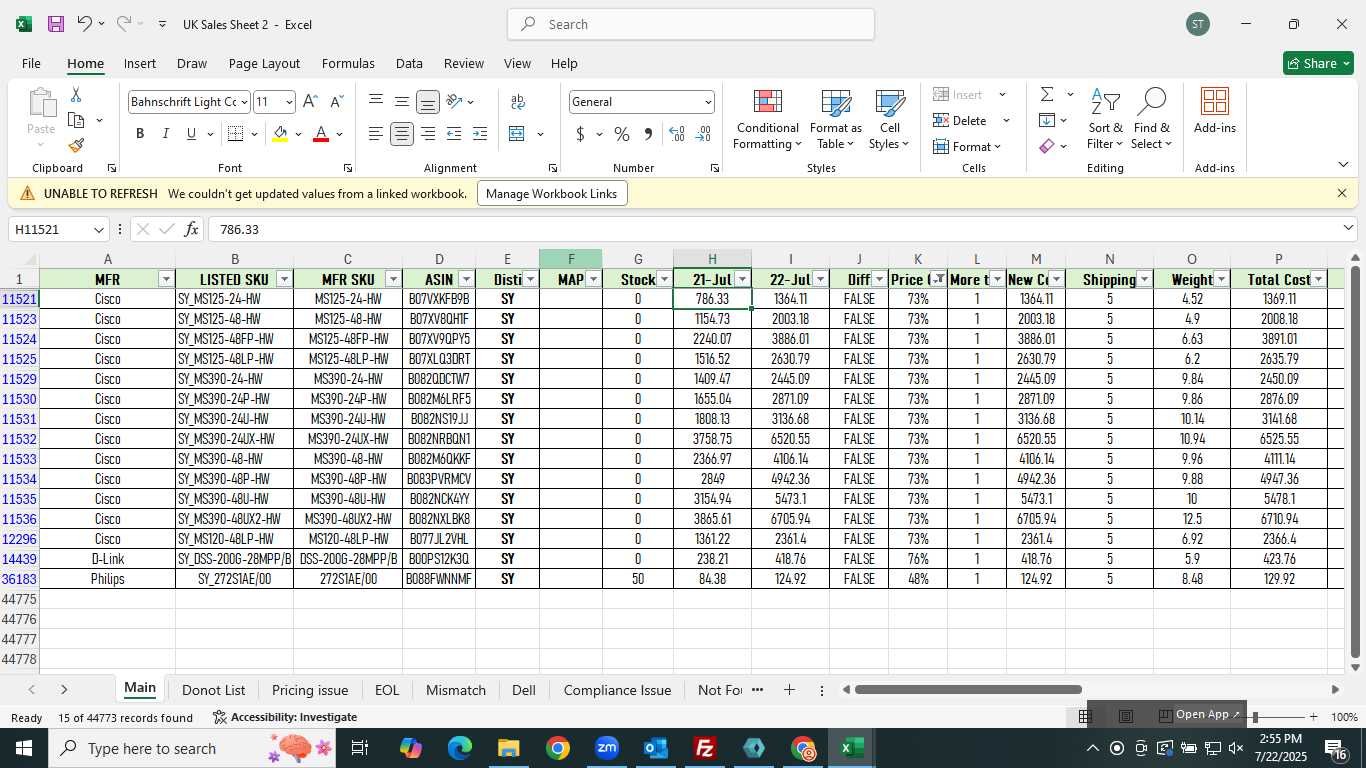Click the Decrease Font Size icon
Screen dimensions: 1366x768
pyautogui.click(x=336, y=101)
